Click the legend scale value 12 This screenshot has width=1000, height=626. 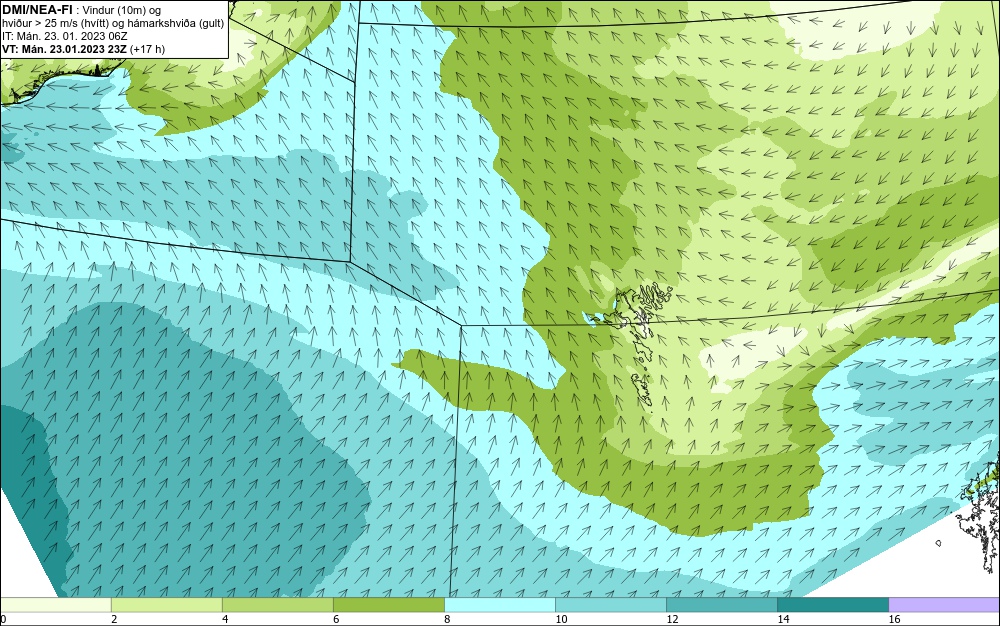672,619
